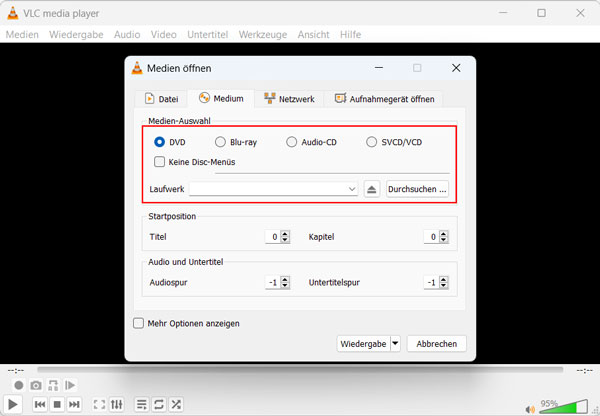The width and height of the screenshot is (600, 416).
Task: Skip to next track button
Action: coord(74,404)
